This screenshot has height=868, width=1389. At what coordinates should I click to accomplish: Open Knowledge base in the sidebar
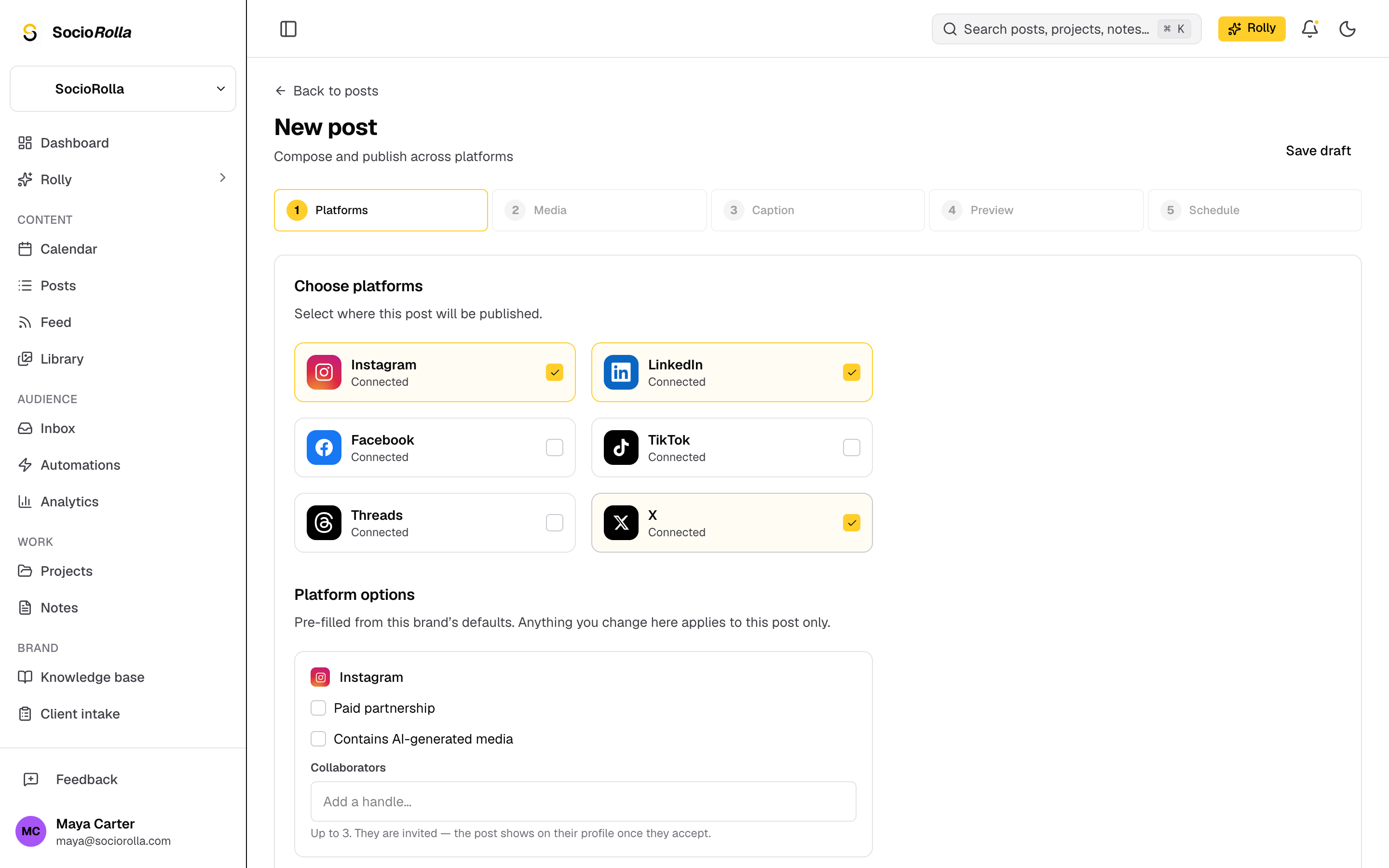pyautogui.click(x=123, y=677)
